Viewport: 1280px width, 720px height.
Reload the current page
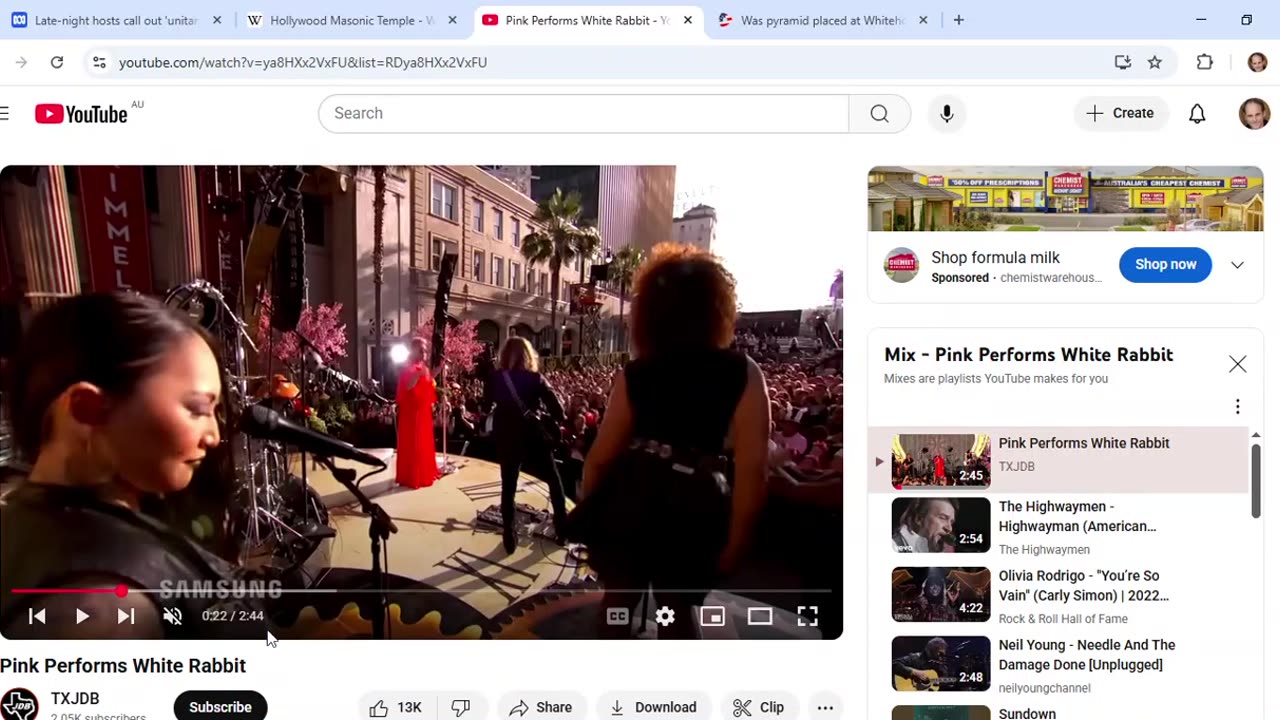57,62
